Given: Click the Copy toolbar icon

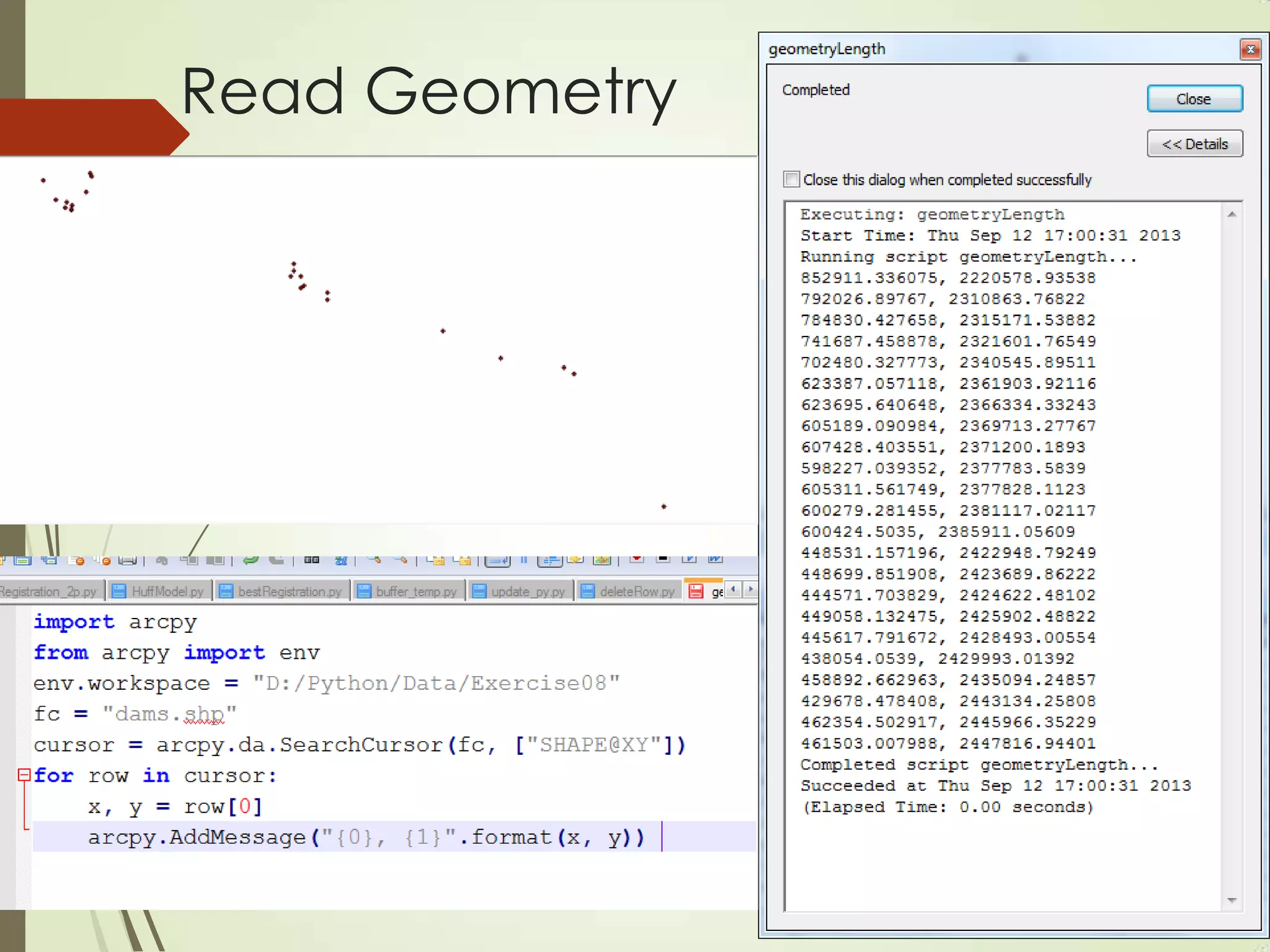Looking at the screenshot, I should 189,560.
